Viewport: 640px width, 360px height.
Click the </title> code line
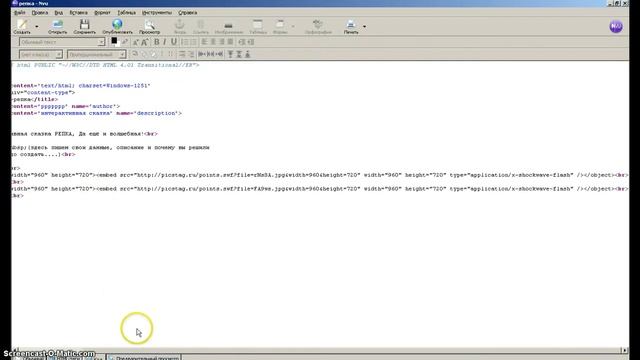pyautogui.click(x=35, y=99)
